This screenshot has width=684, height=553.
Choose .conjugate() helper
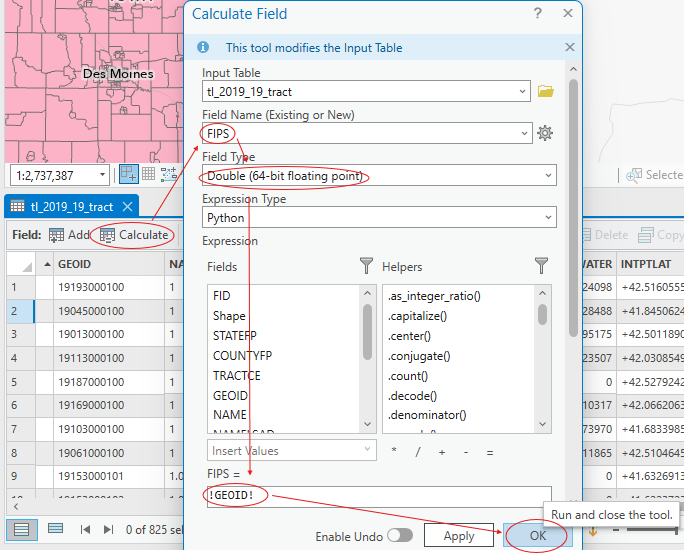point(419,356)
